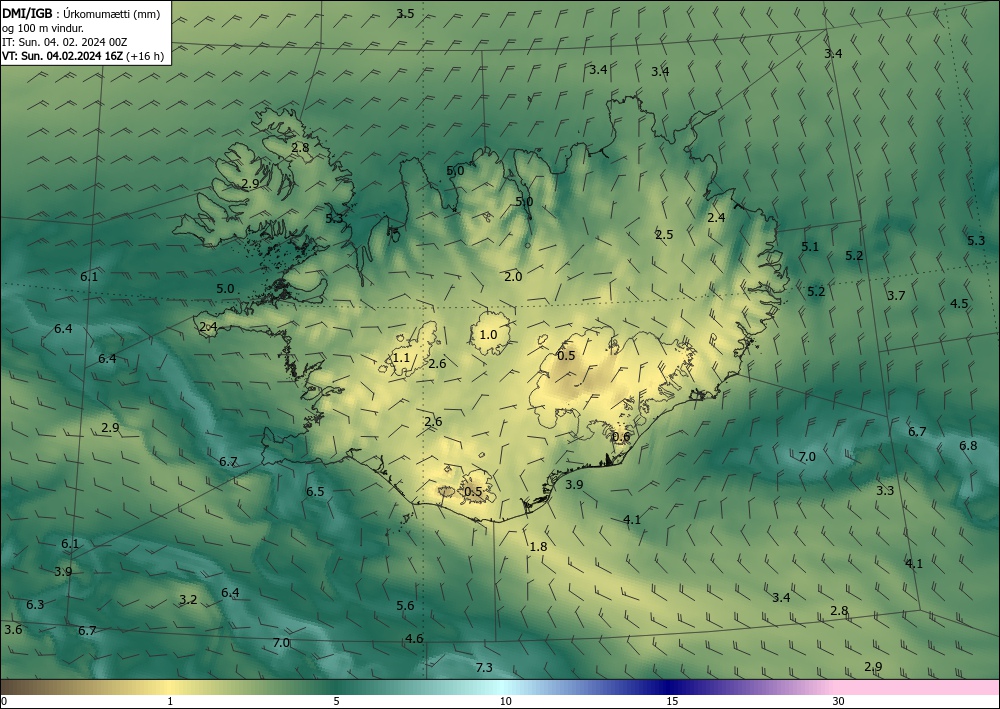Click the 3.6 value on the map
This screenshot has width=1000, height=709.
pos(13,630)
